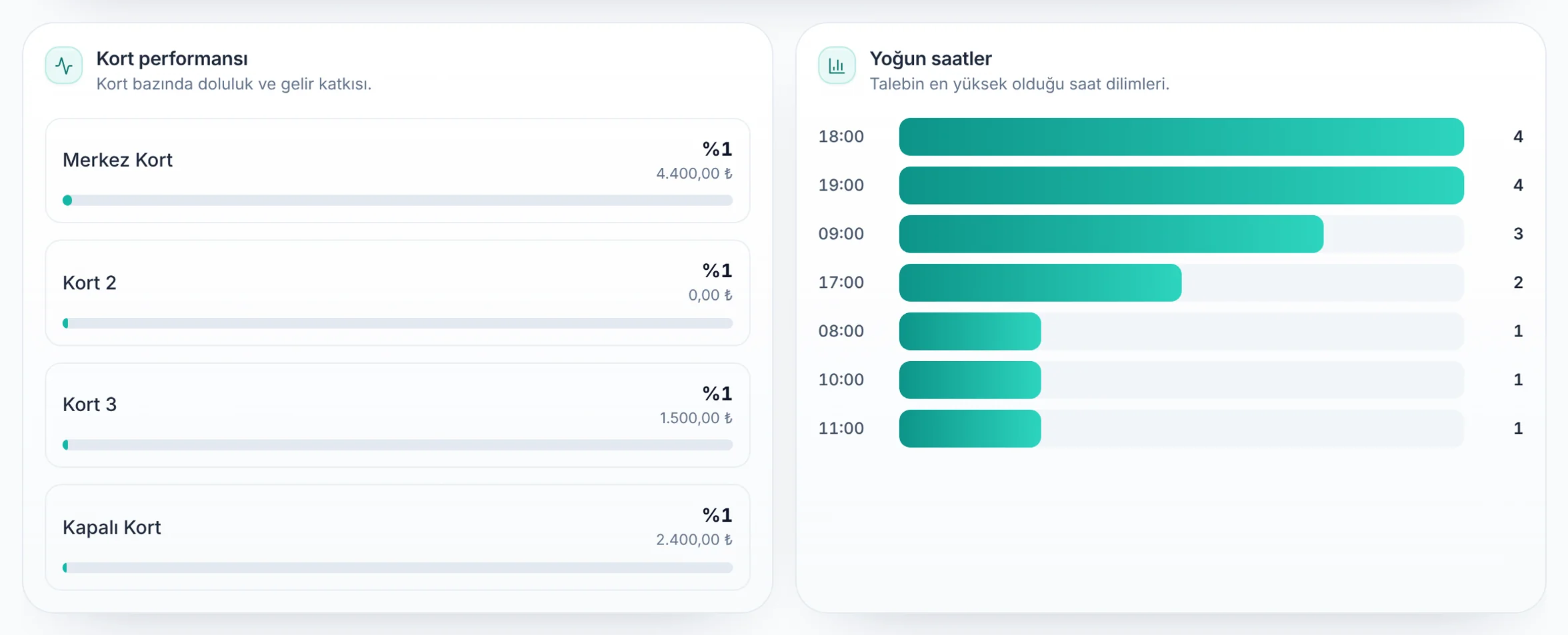Image resolution: width=1568 pixels, height=635 pixels.
Task: Select the 19:00 time label
Action: pos(841,185)
